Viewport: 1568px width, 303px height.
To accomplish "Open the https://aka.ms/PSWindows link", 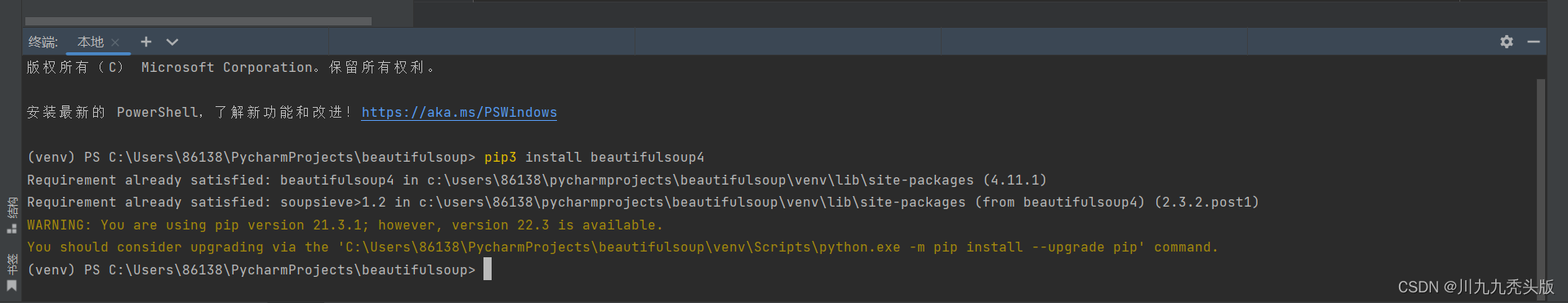I will 459,113.
